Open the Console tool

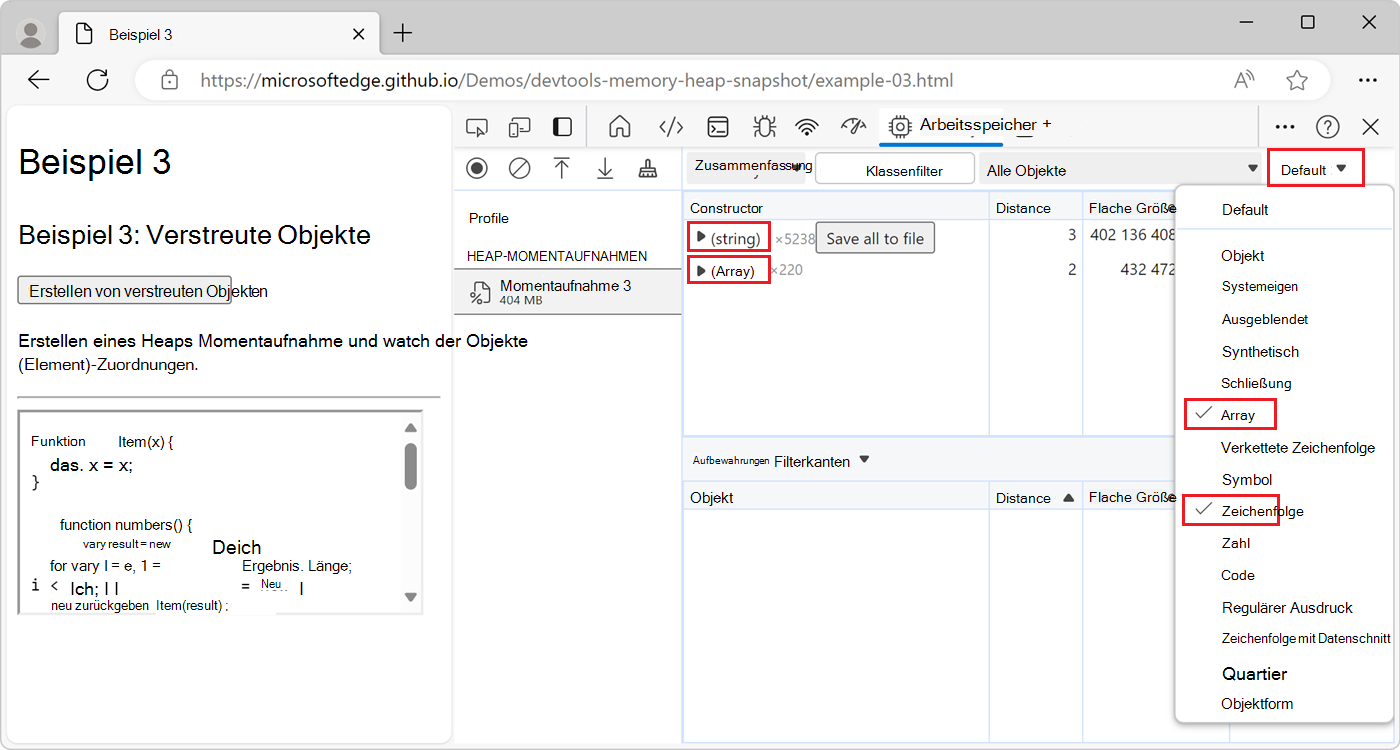click(x=717, y=127)
